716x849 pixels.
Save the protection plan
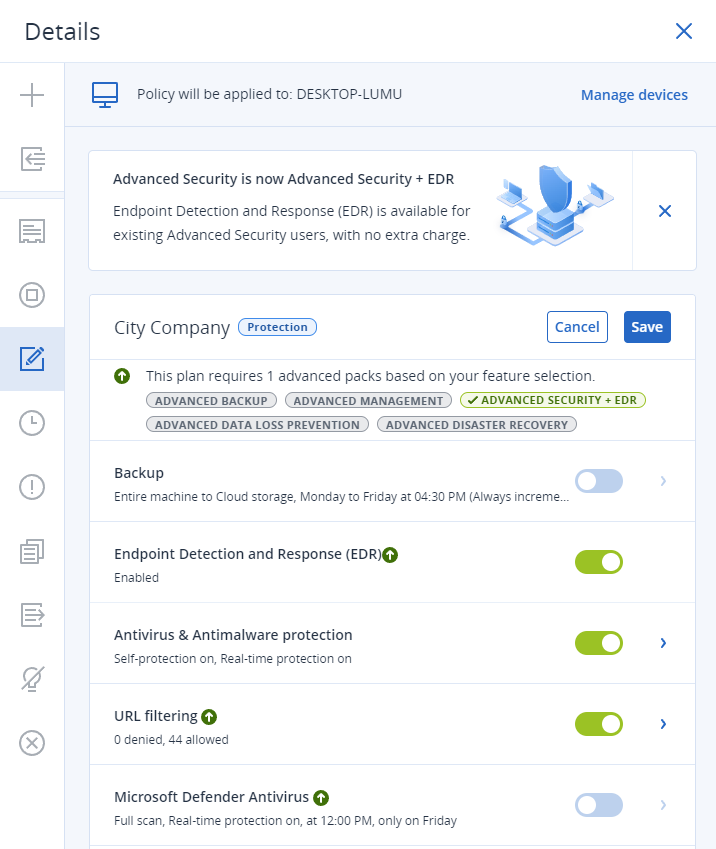[x=647, y=327]
